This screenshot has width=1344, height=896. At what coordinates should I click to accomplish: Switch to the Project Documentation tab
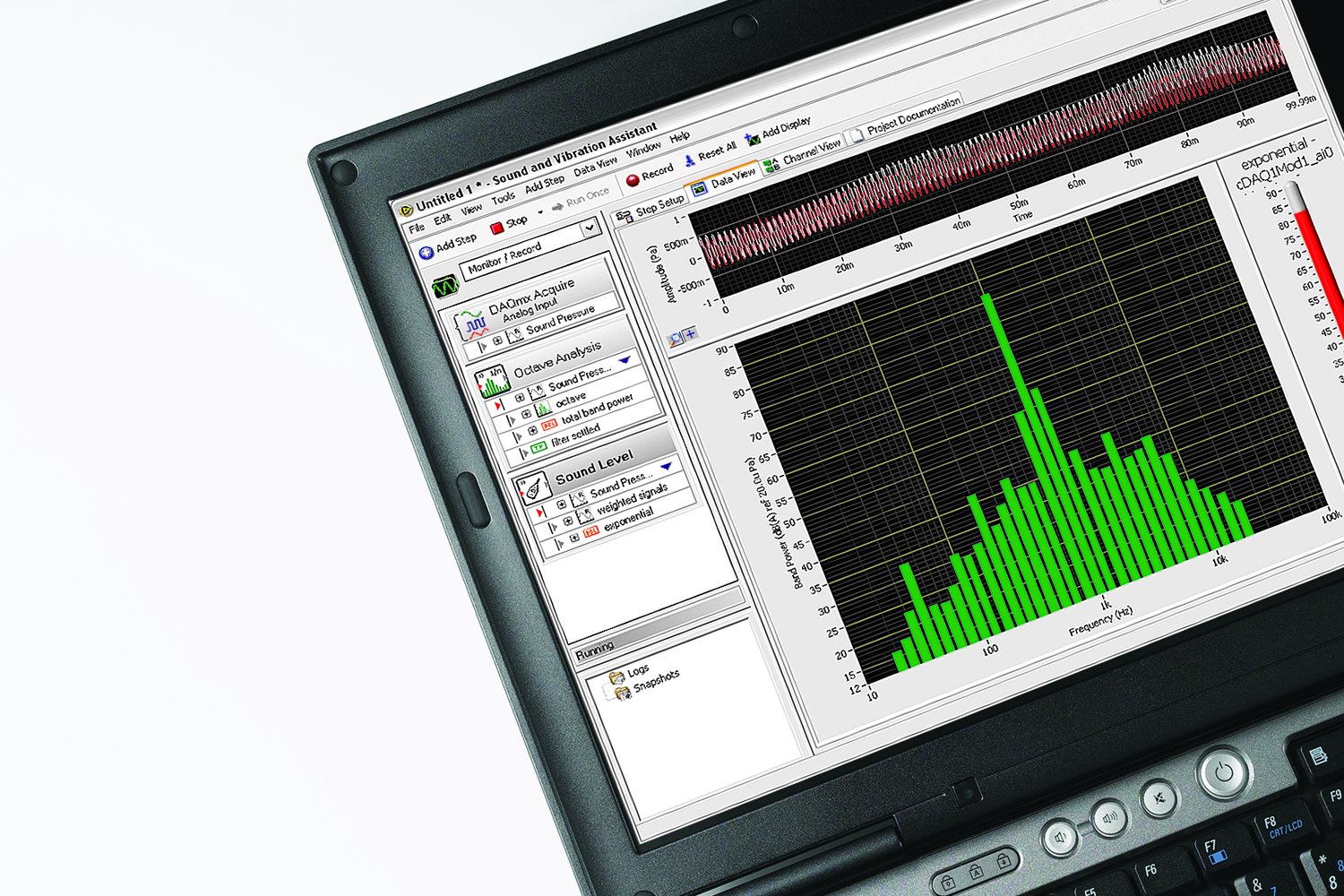point(905,119)
